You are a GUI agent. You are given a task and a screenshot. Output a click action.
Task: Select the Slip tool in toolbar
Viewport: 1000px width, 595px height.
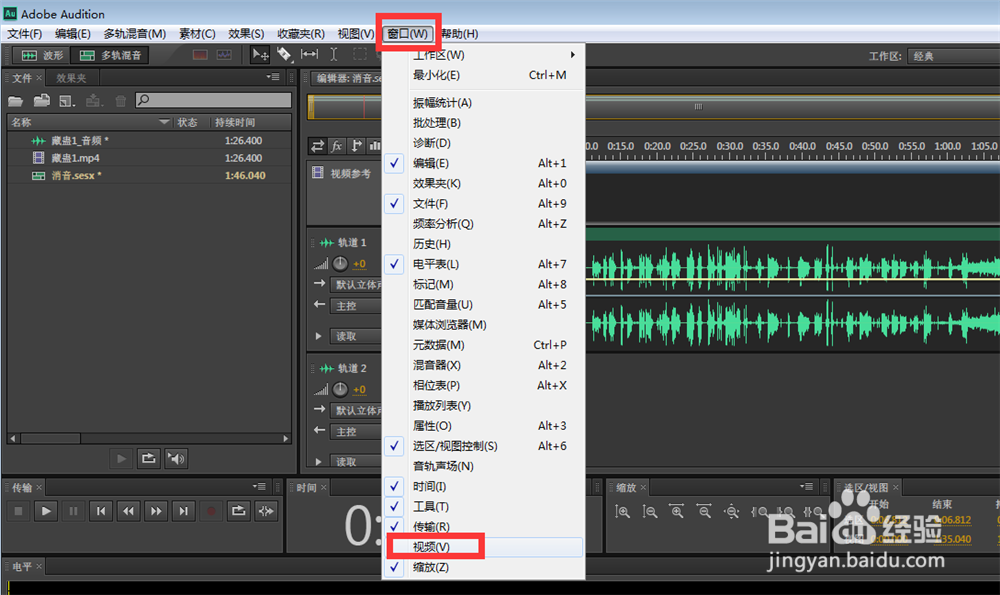click(309, 55)
